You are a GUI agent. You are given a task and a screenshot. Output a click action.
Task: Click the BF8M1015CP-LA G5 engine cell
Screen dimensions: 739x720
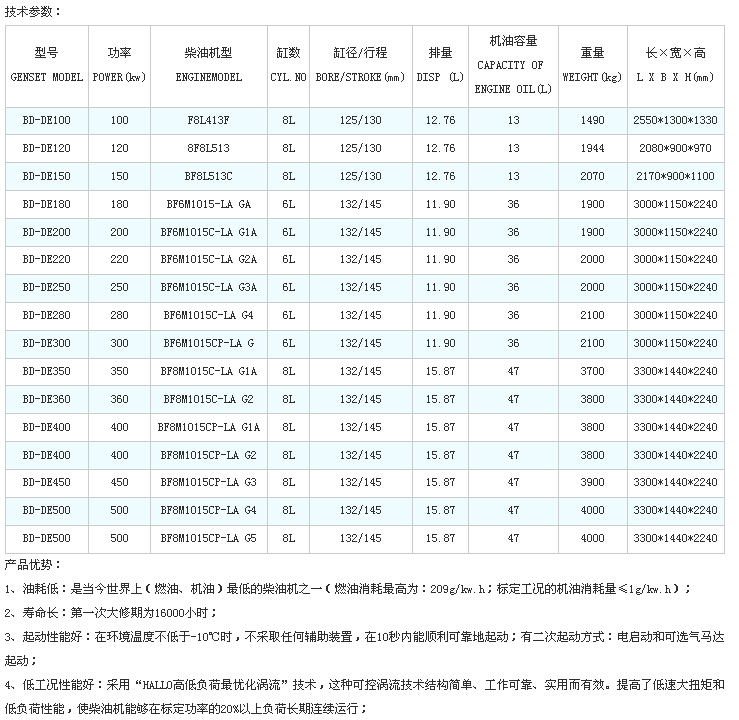[208, 538]
